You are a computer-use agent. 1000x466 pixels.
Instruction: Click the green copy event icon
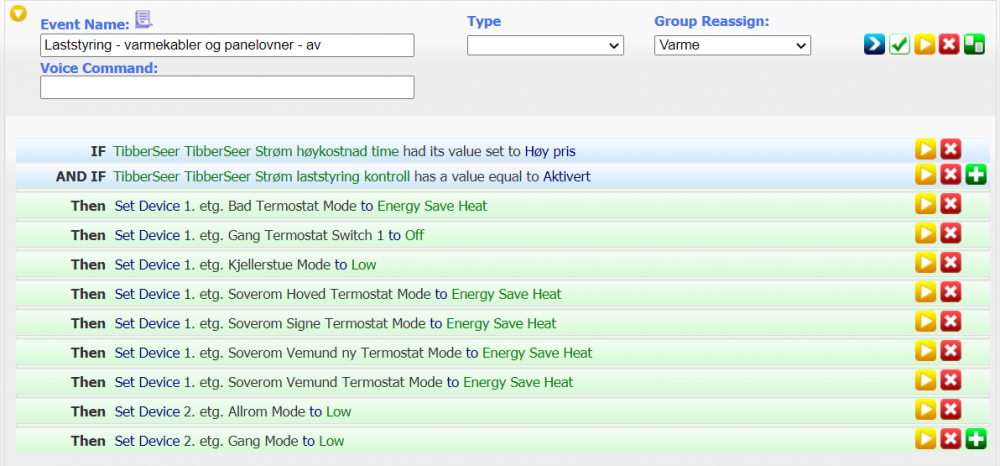point(975,45)
